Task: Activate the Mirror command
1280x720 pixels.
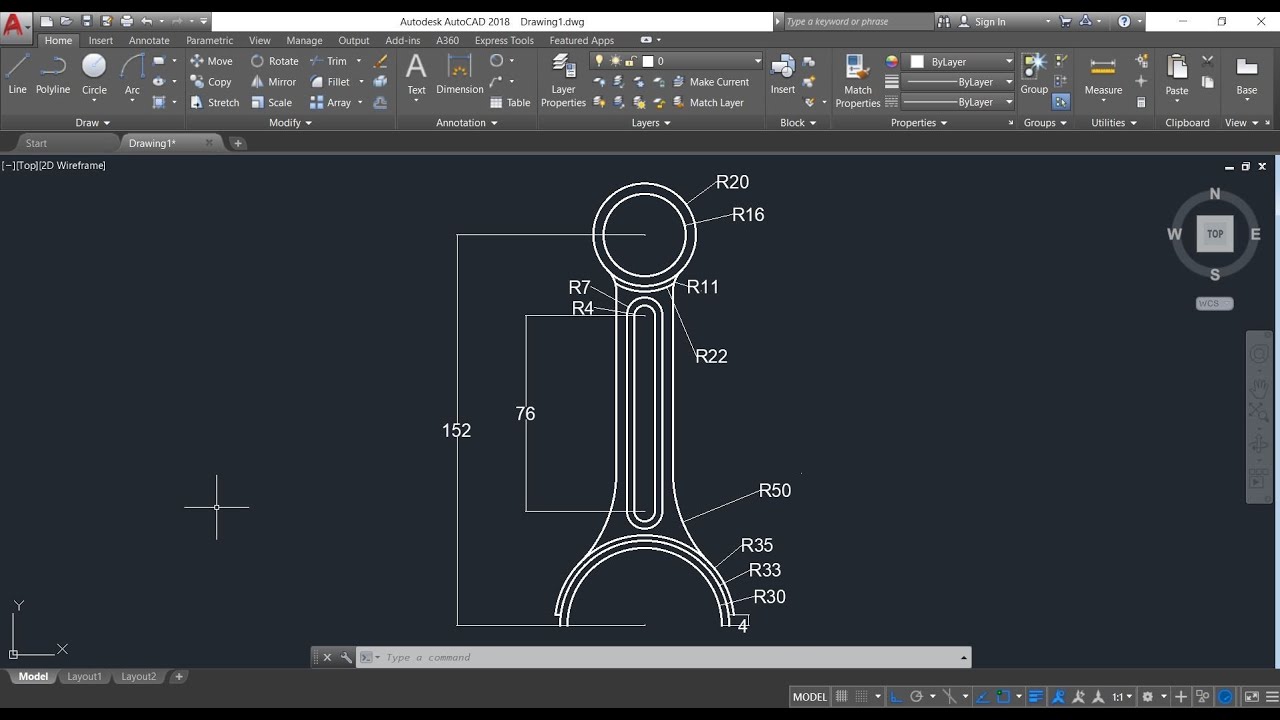Action: [x=274, y=82]
